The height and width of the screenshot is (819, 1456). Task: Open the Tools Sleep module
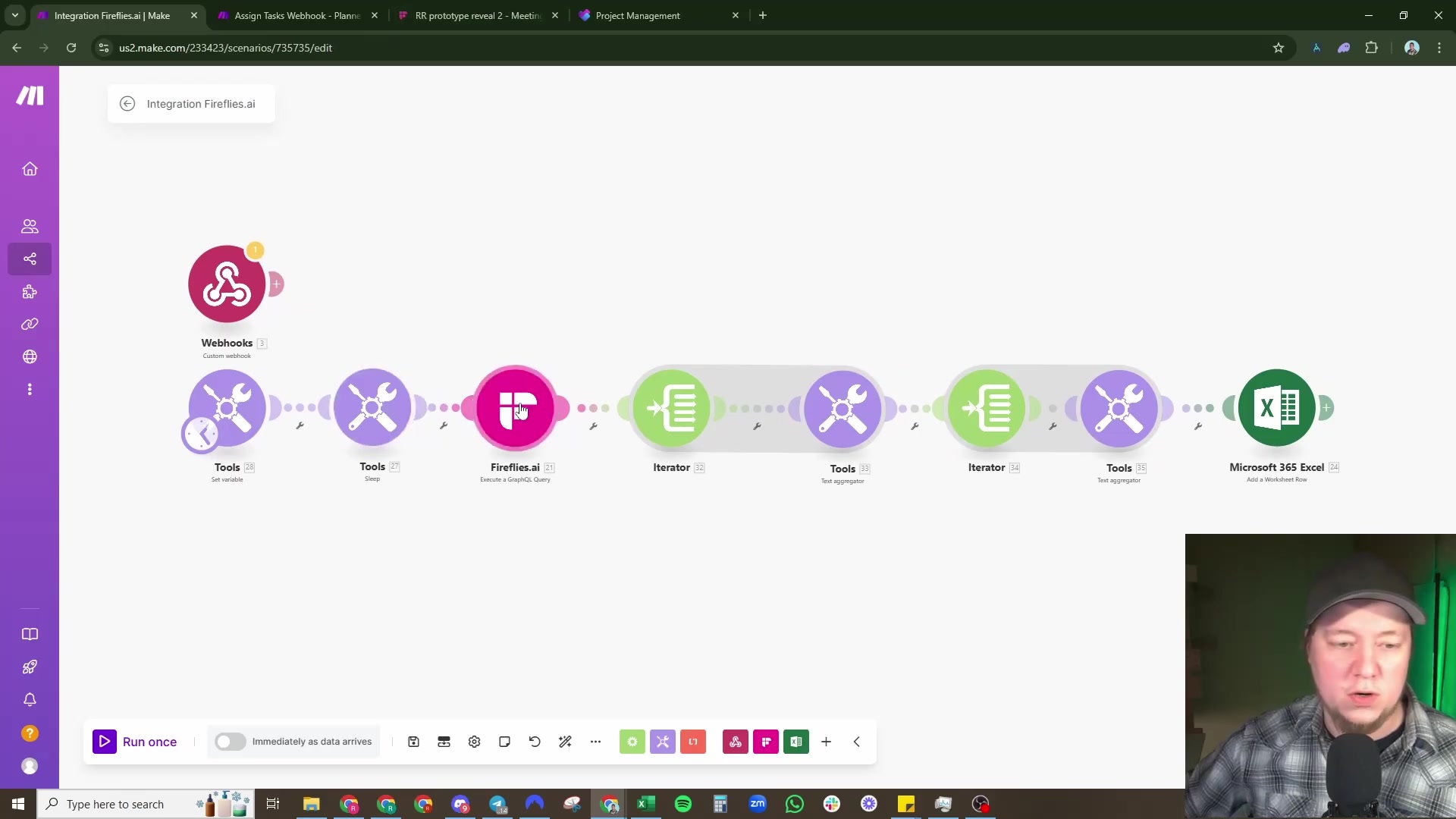coord(372,408)
